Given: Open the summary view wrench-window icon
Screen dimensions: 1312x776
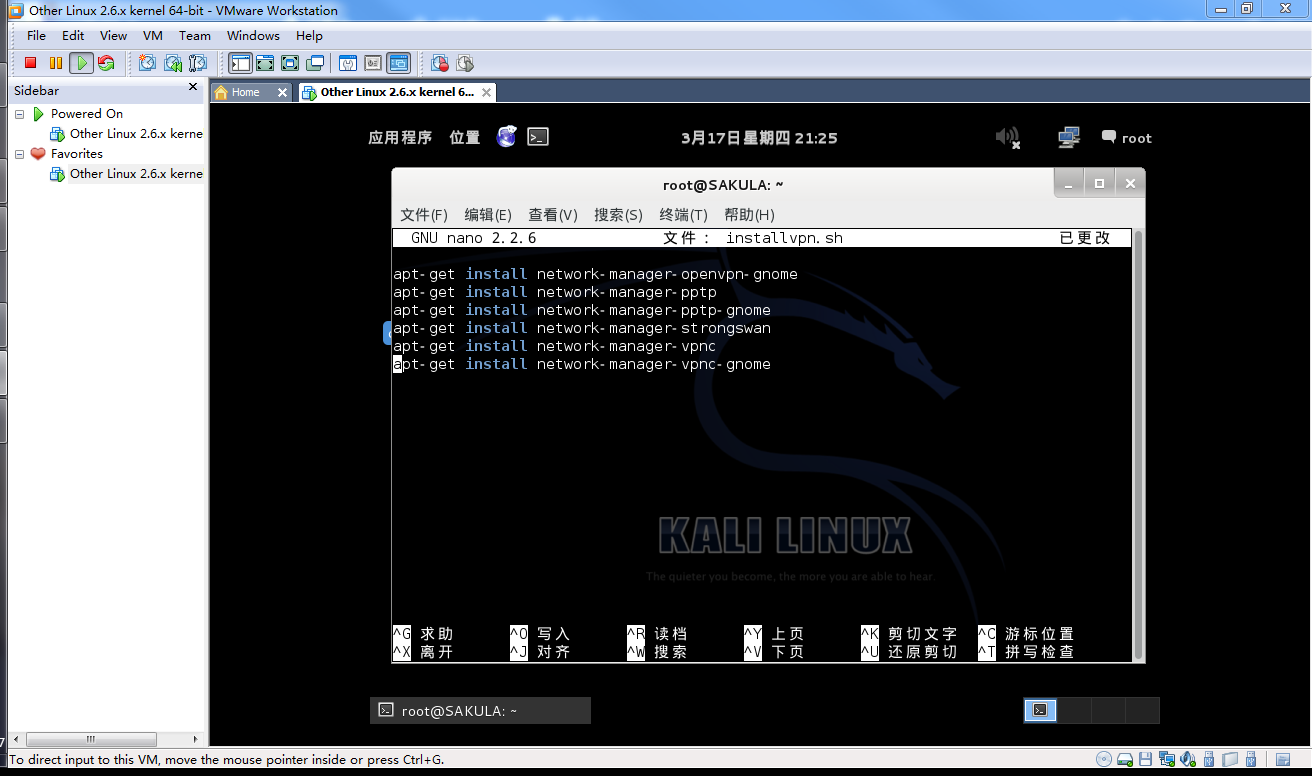Looking at the screenshot, I should (x=348, y=63).
